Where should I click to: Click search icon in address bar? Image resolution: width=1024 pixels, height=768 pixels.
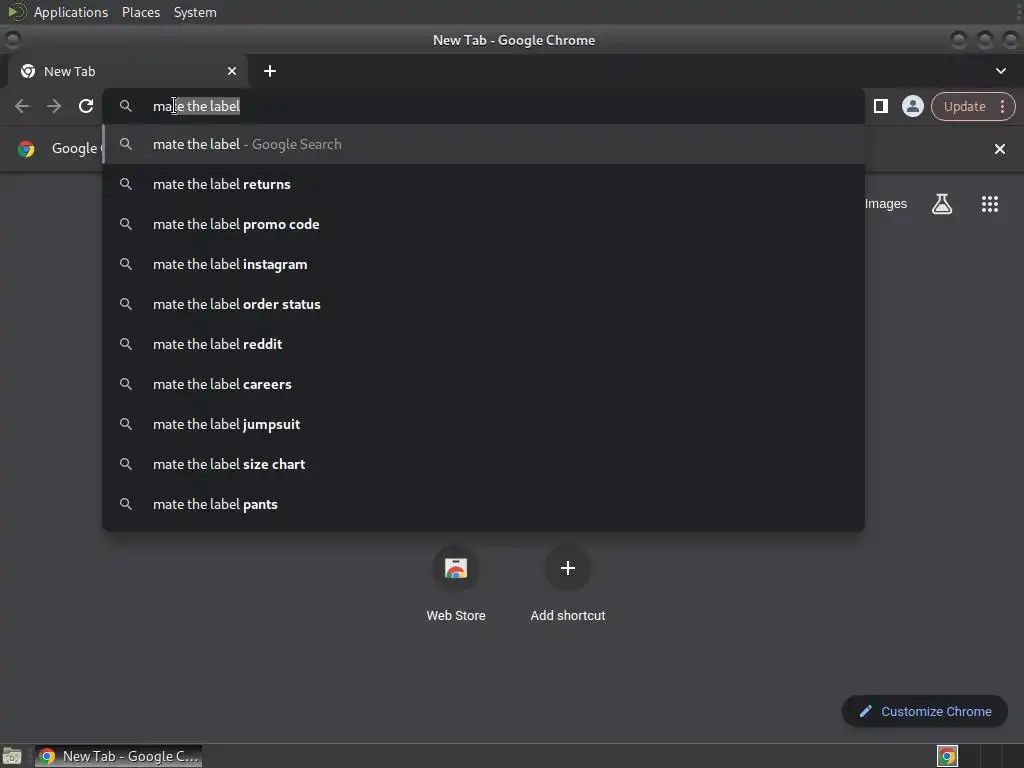(x=125, y=106)
